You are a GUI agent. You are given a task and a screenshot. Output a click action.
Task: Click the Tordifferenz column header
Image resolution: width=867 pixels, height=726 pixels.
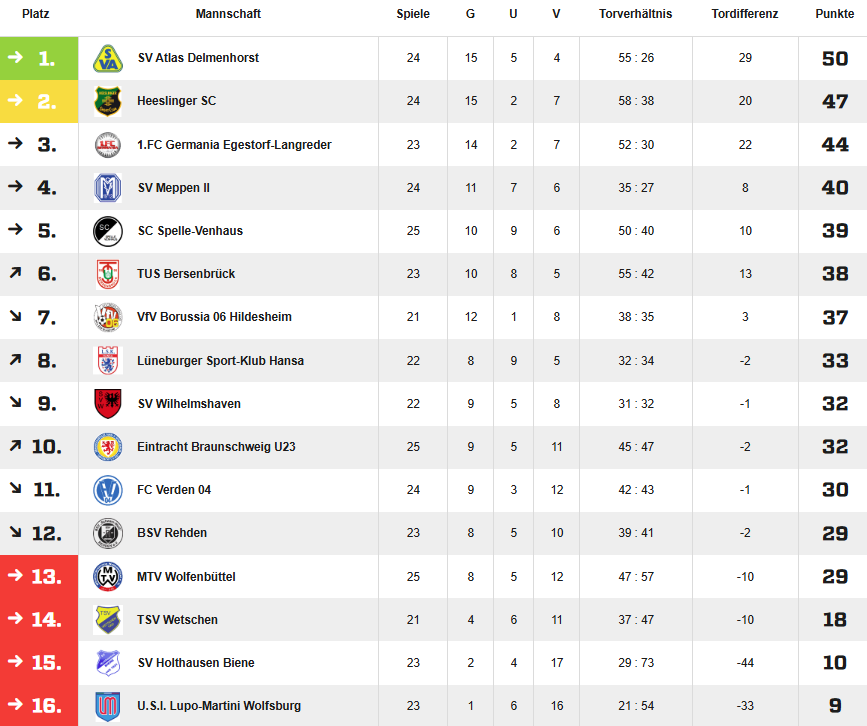[744, 14]
